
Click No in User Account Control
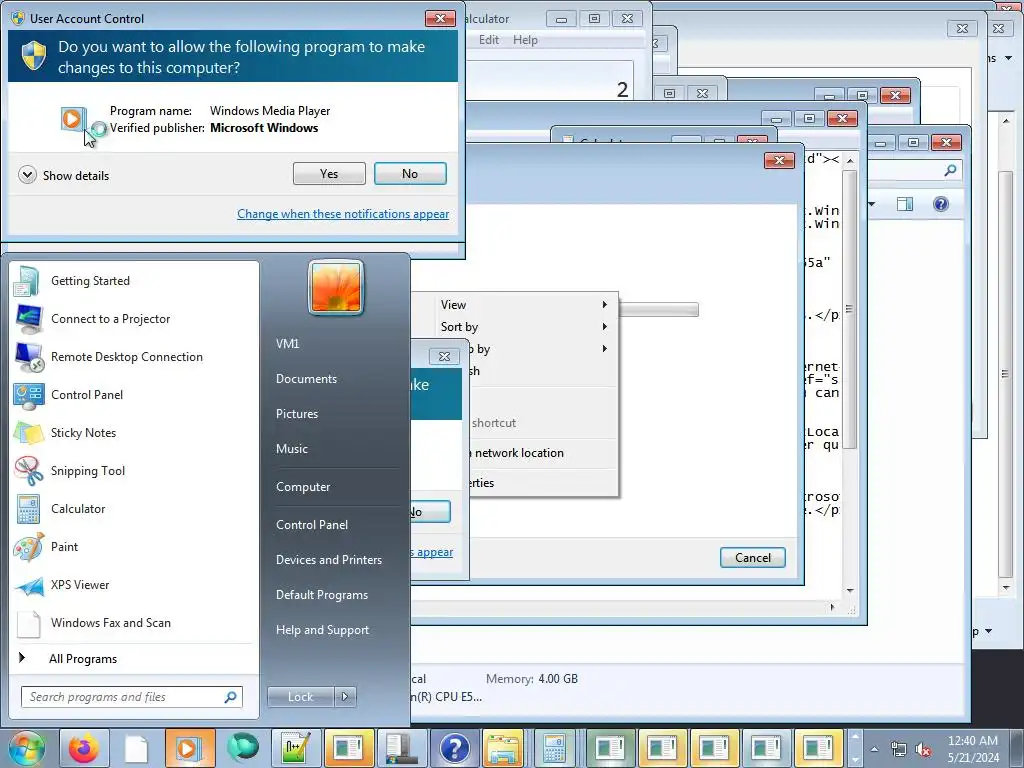coord(410,174)
